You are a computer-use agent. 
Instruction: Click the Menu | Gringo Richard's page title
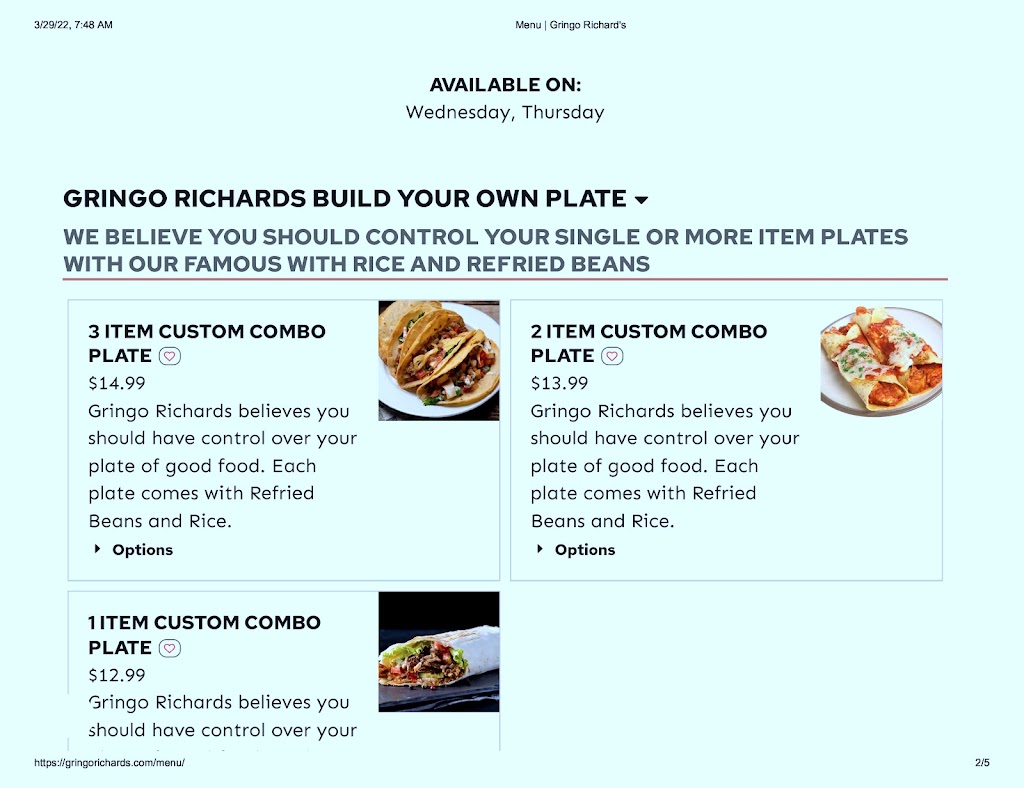pyautogui.click(x=570, y=25)
